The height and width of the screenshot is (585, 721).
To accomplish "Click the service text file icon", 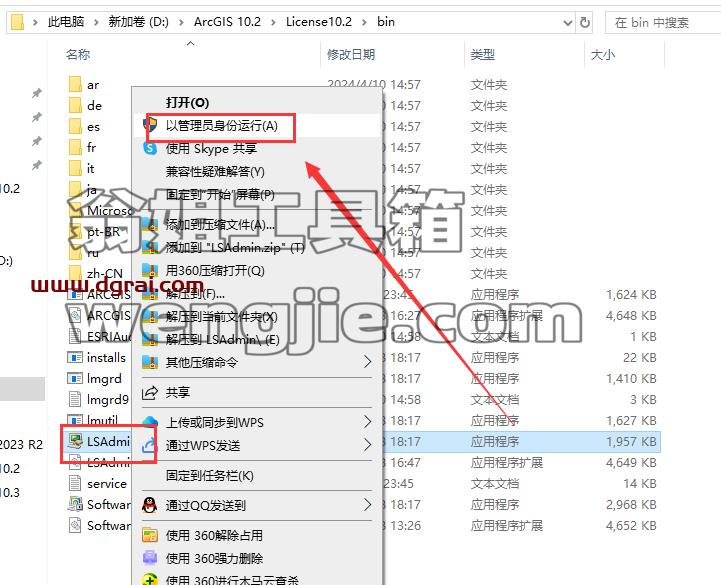I will pos(75,483).
